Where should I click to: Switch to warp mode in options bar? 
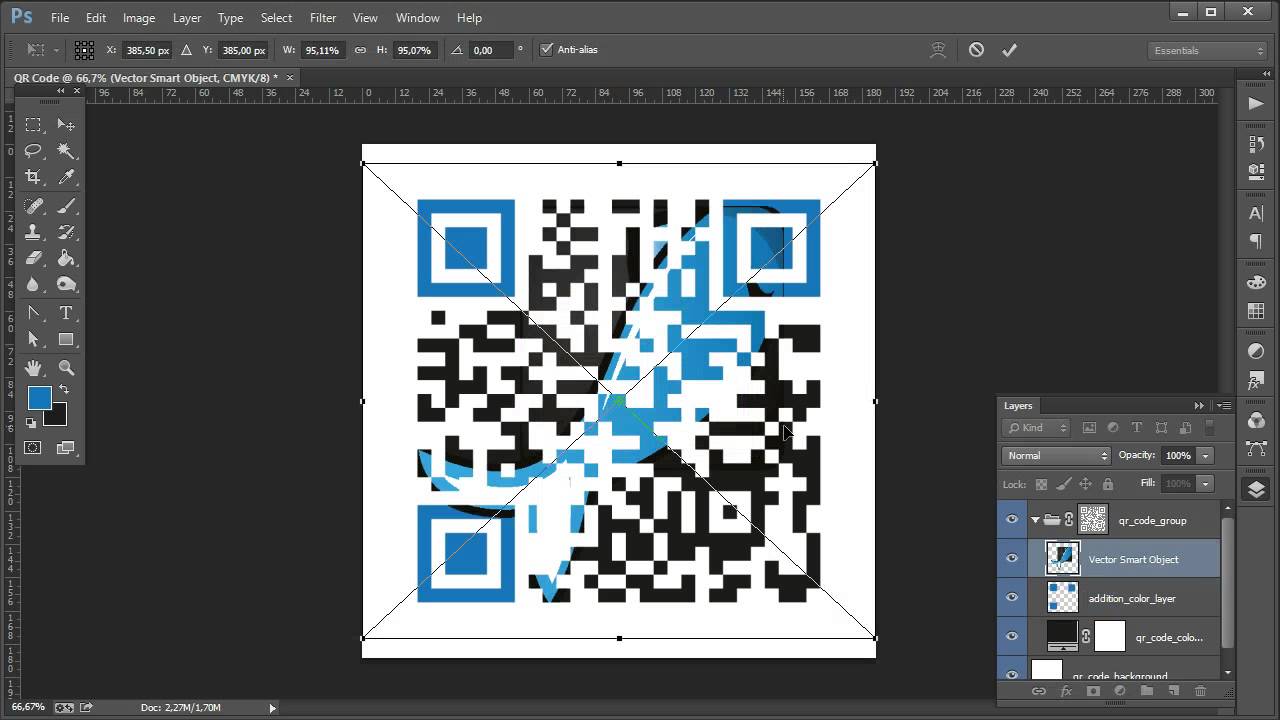(938, 50)
